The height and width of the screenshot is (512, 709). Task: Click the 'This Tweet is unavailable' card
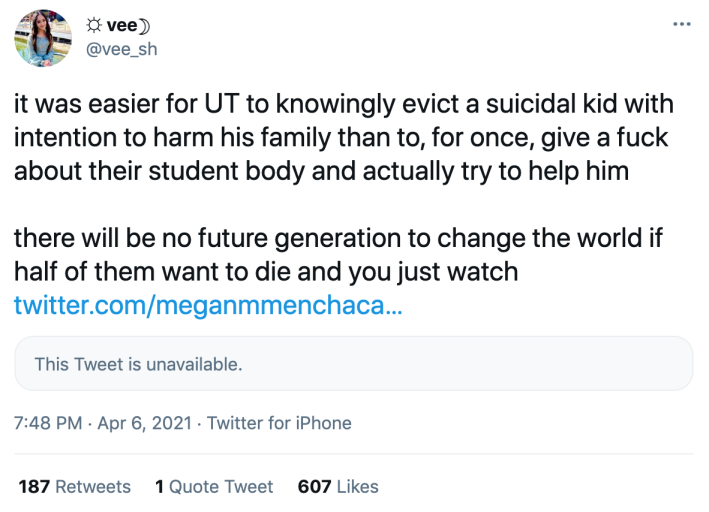(353, 364)
